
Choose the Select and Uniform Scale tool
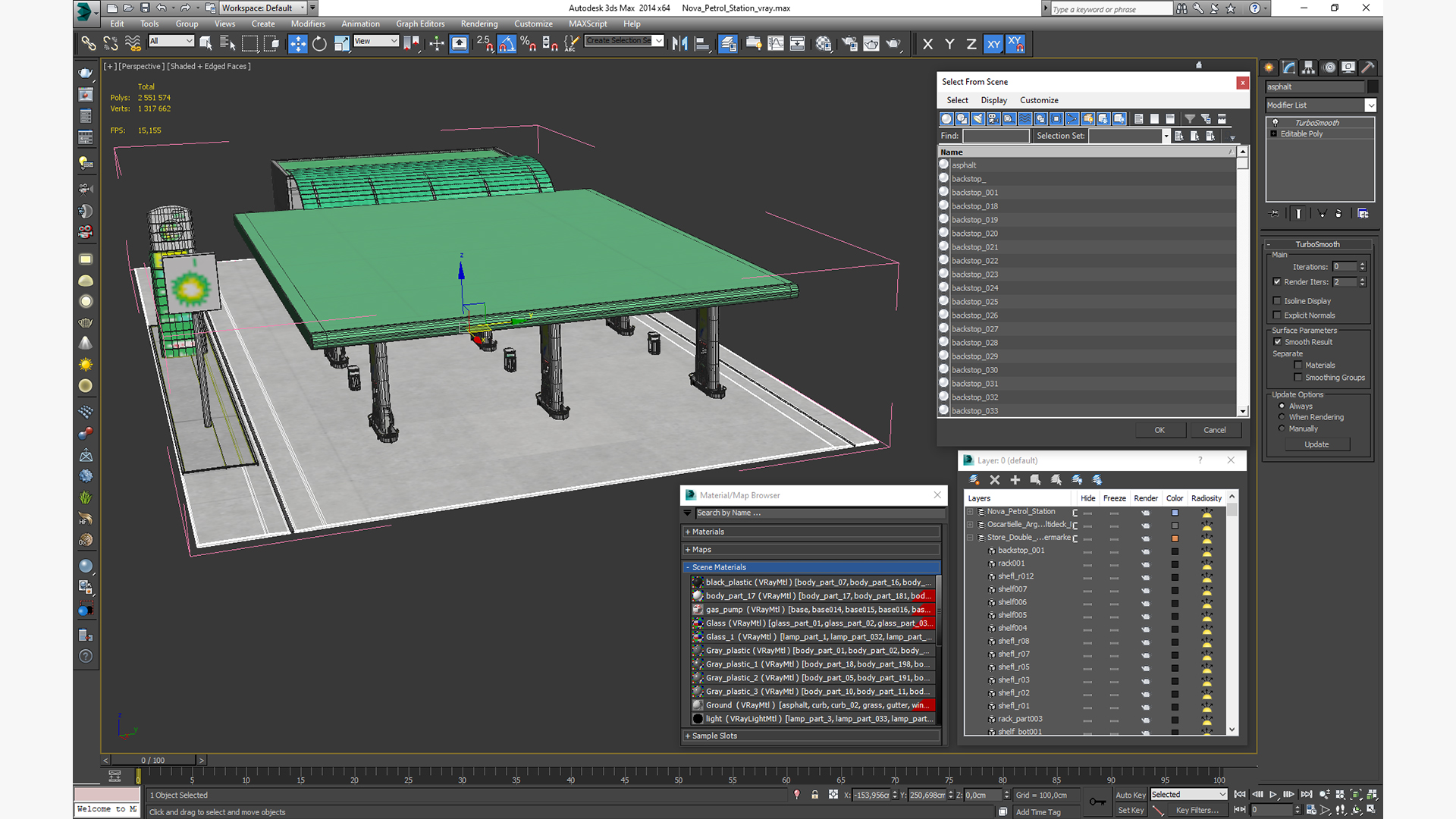(x=341, y=43)
